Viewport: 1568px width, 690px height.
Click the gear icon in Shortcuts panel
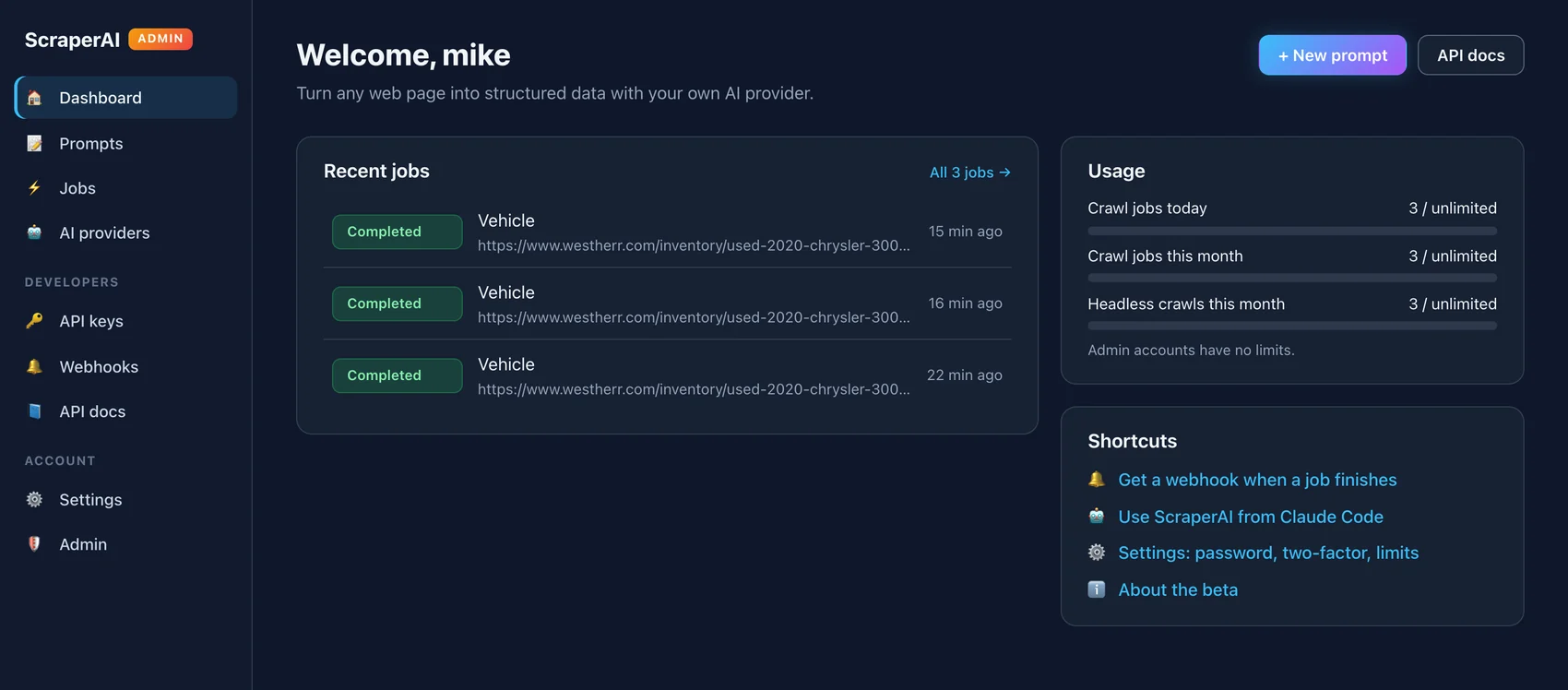point(1097,553)
